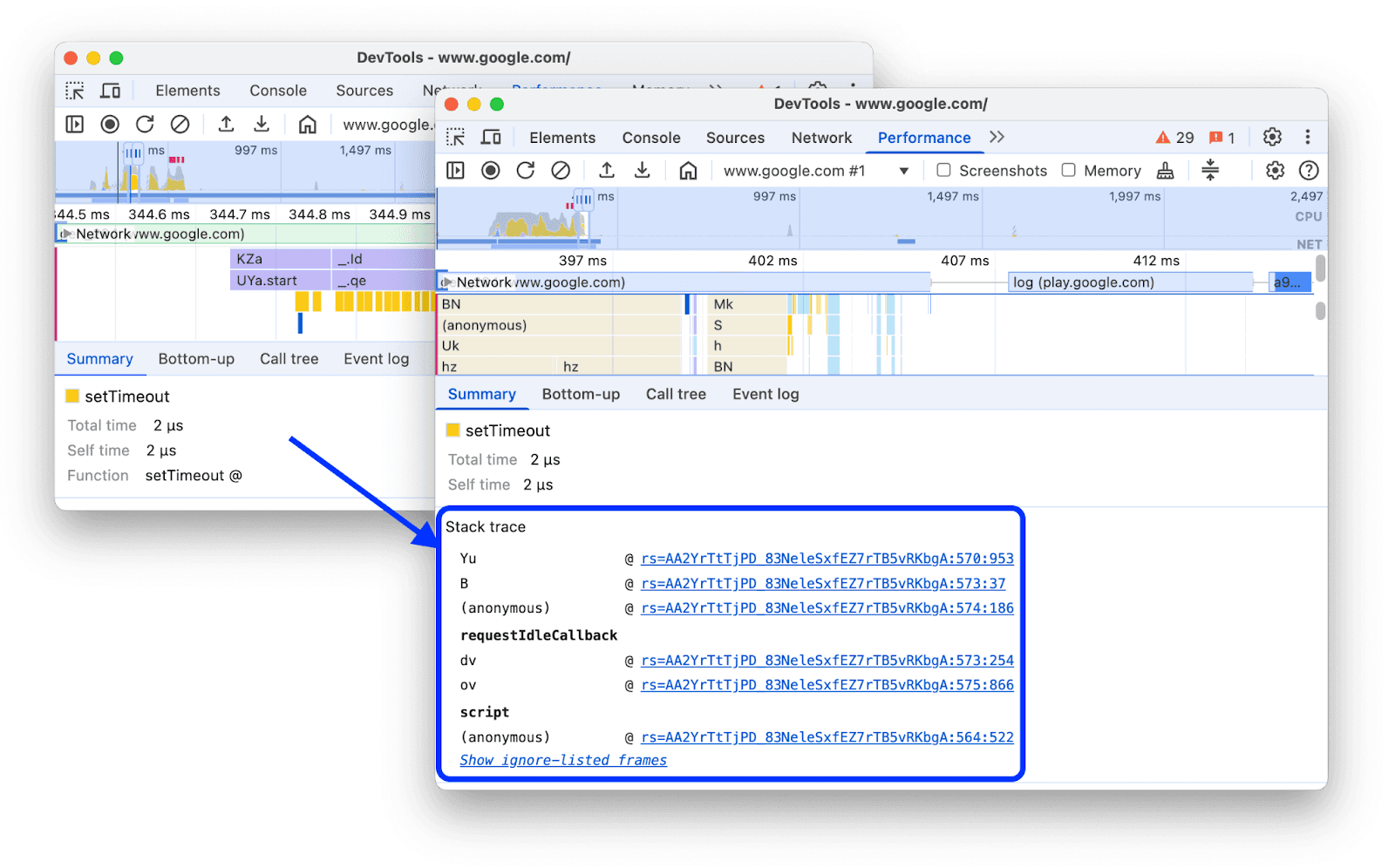Viewport: 1395px width, 868px height.
Task: Toggle the device emulation toolbar
Action: coord(492,137)
